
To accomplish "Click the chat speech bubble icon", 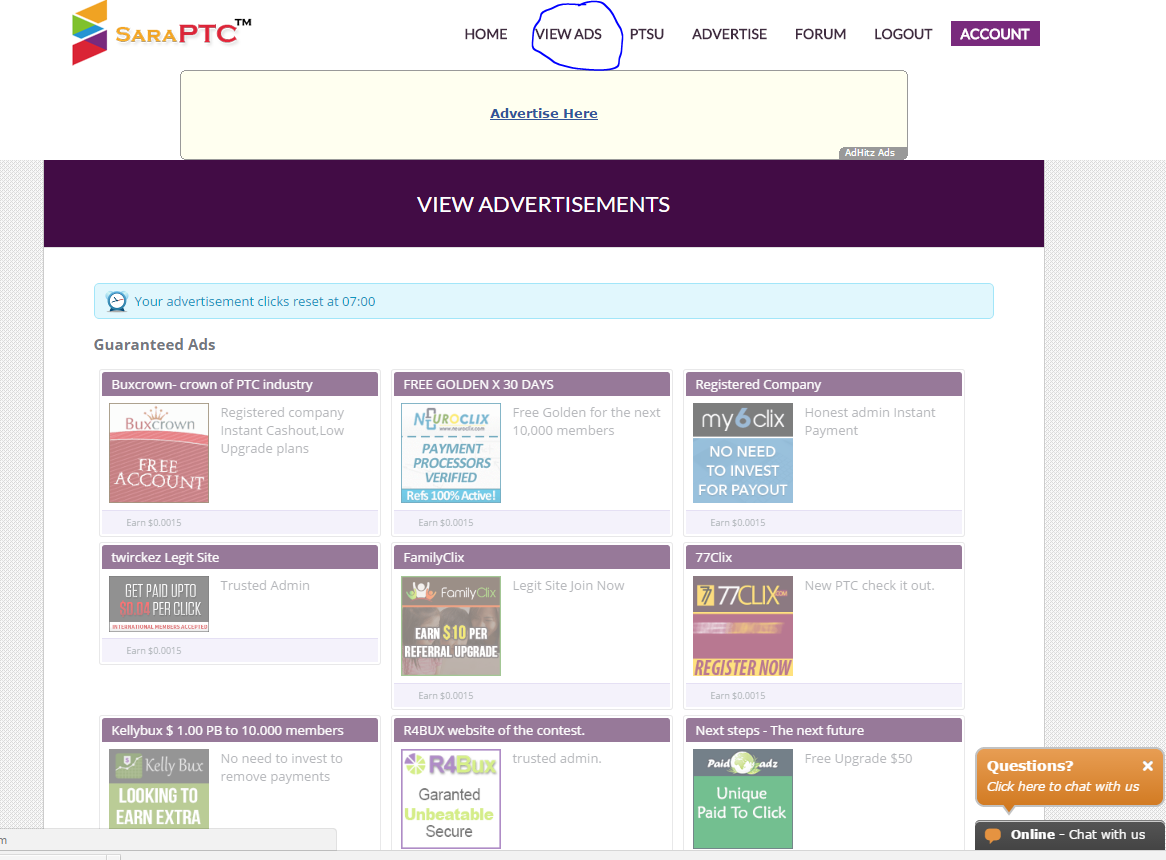I will tap(992, 835).
